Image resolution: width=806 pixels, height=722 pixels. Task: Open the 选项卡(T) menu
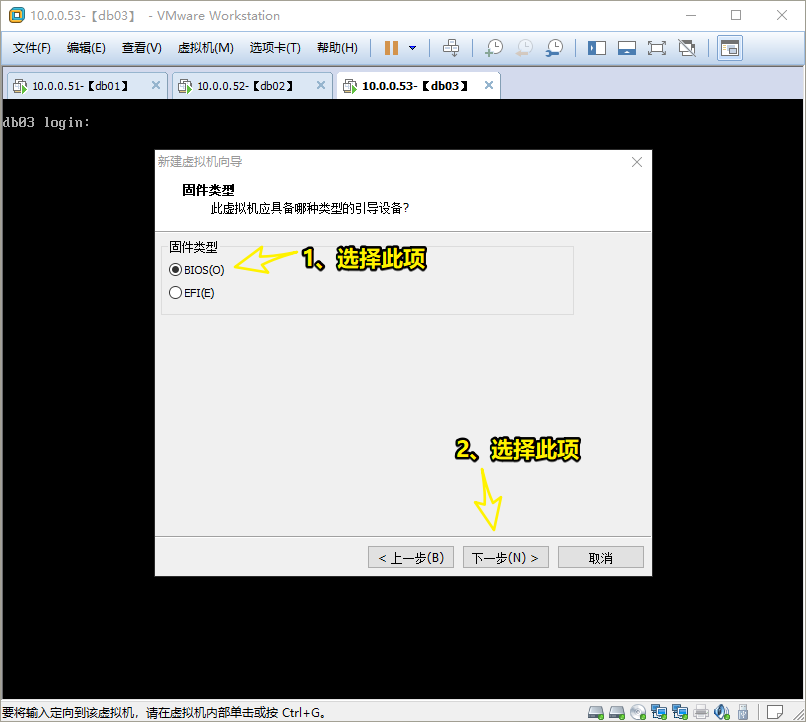(276, 48)
